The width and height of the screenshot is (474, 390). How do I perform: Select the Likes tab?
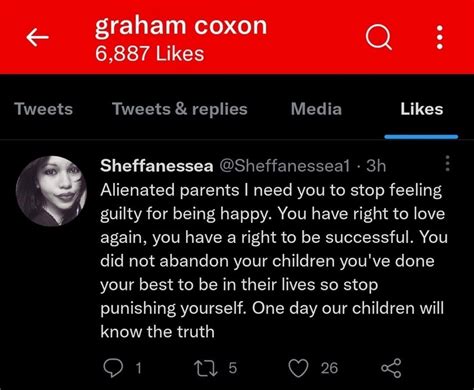[x=422, y=109]
